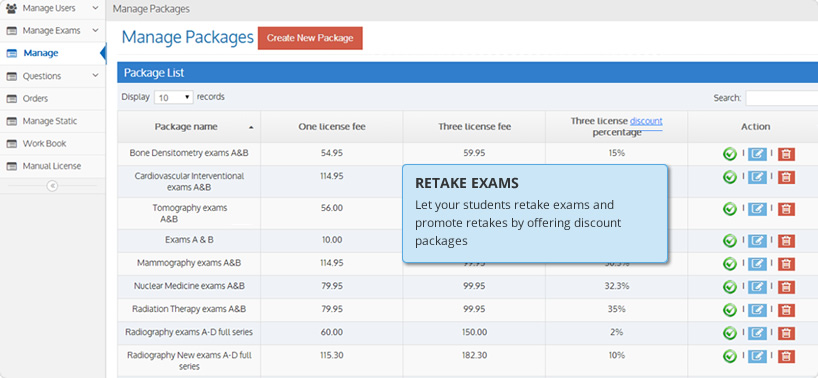This screenshot has width=818, height=378.
Task: Toggle active status for Bone Densitometry exams
Action: [729, 154]
